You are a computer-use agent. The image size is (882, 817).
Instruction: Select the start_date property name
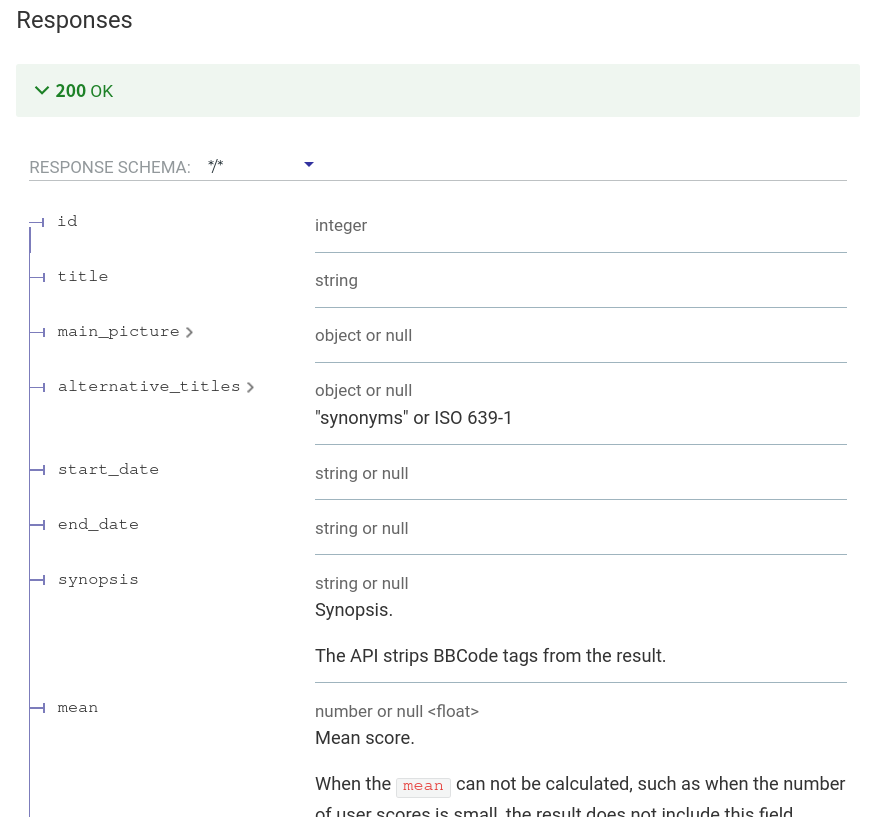108,470
